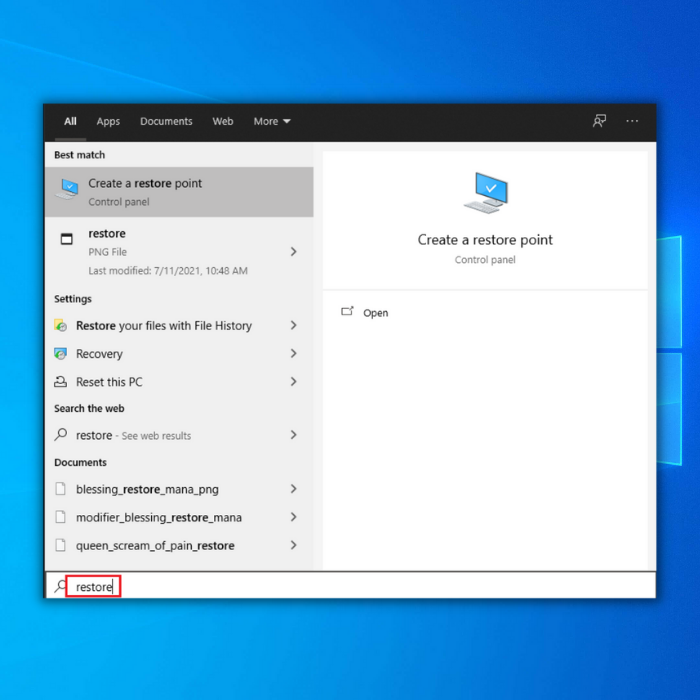Switch to the Apps tab
This screenshot has width=700, height=700.
pyautogui.click(x=108, y=121)
